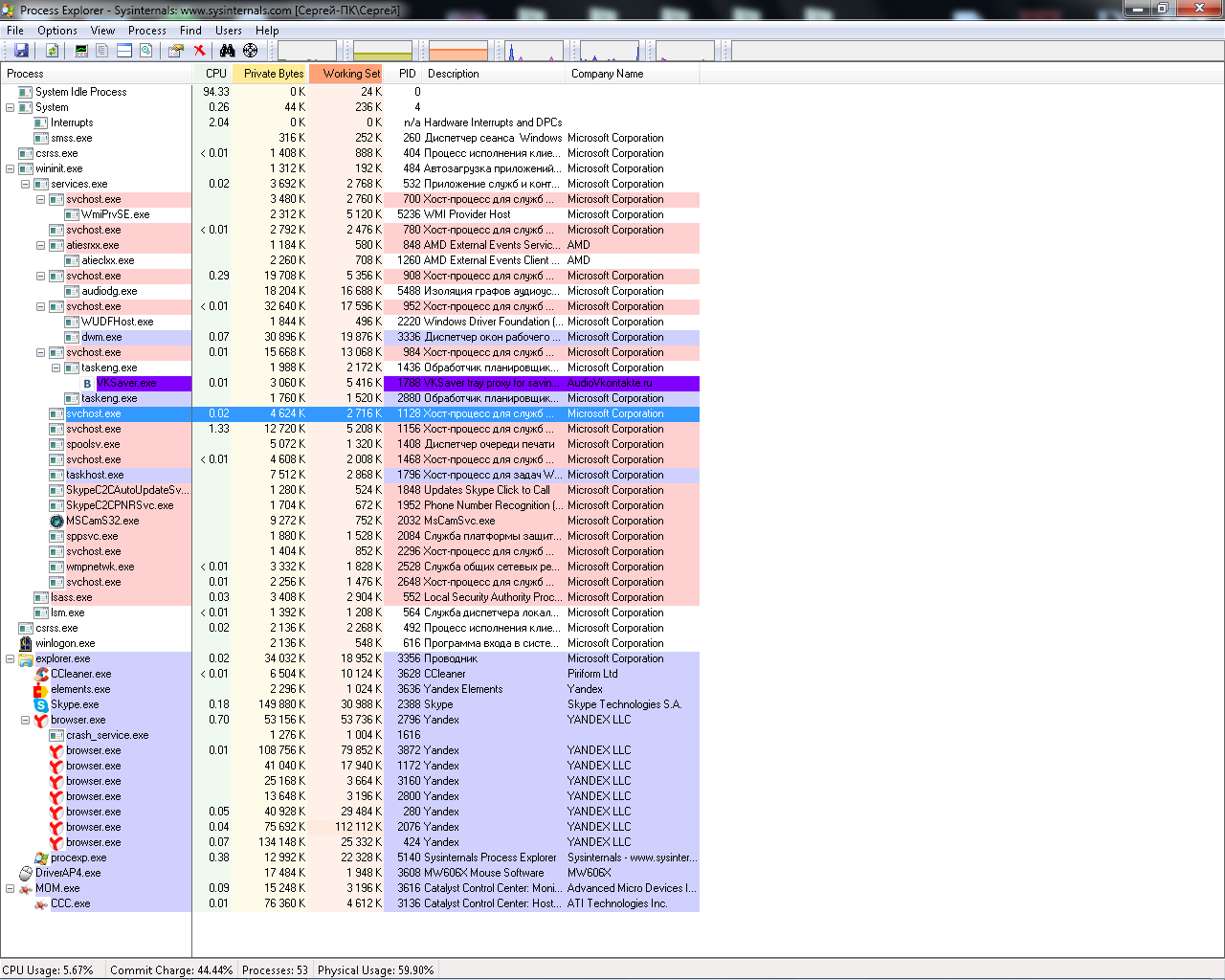
Task: Select the System Idle Process row
Action: [350, 92]
